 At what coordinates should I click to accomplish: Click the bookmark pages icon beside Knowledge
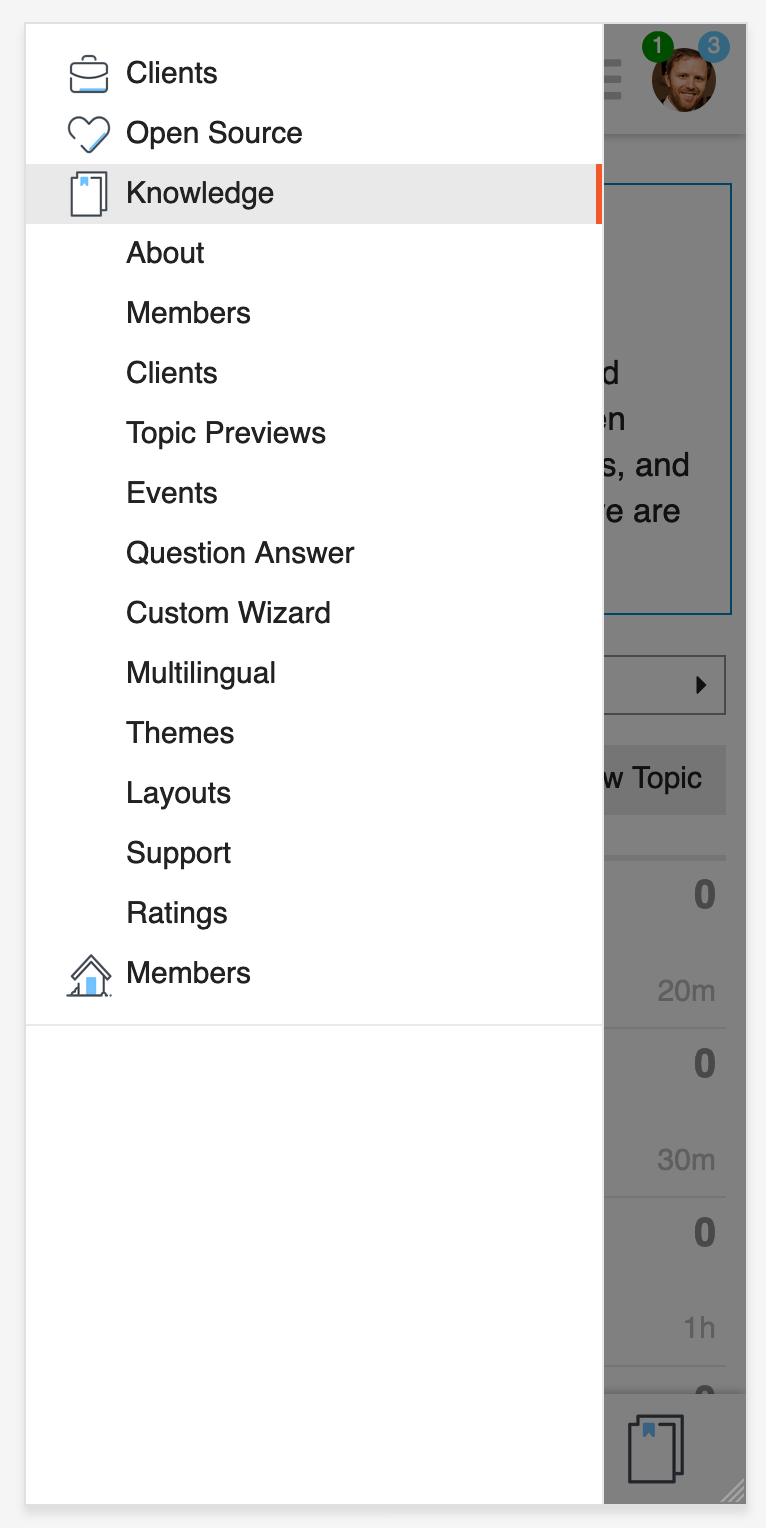click(88, 194)
